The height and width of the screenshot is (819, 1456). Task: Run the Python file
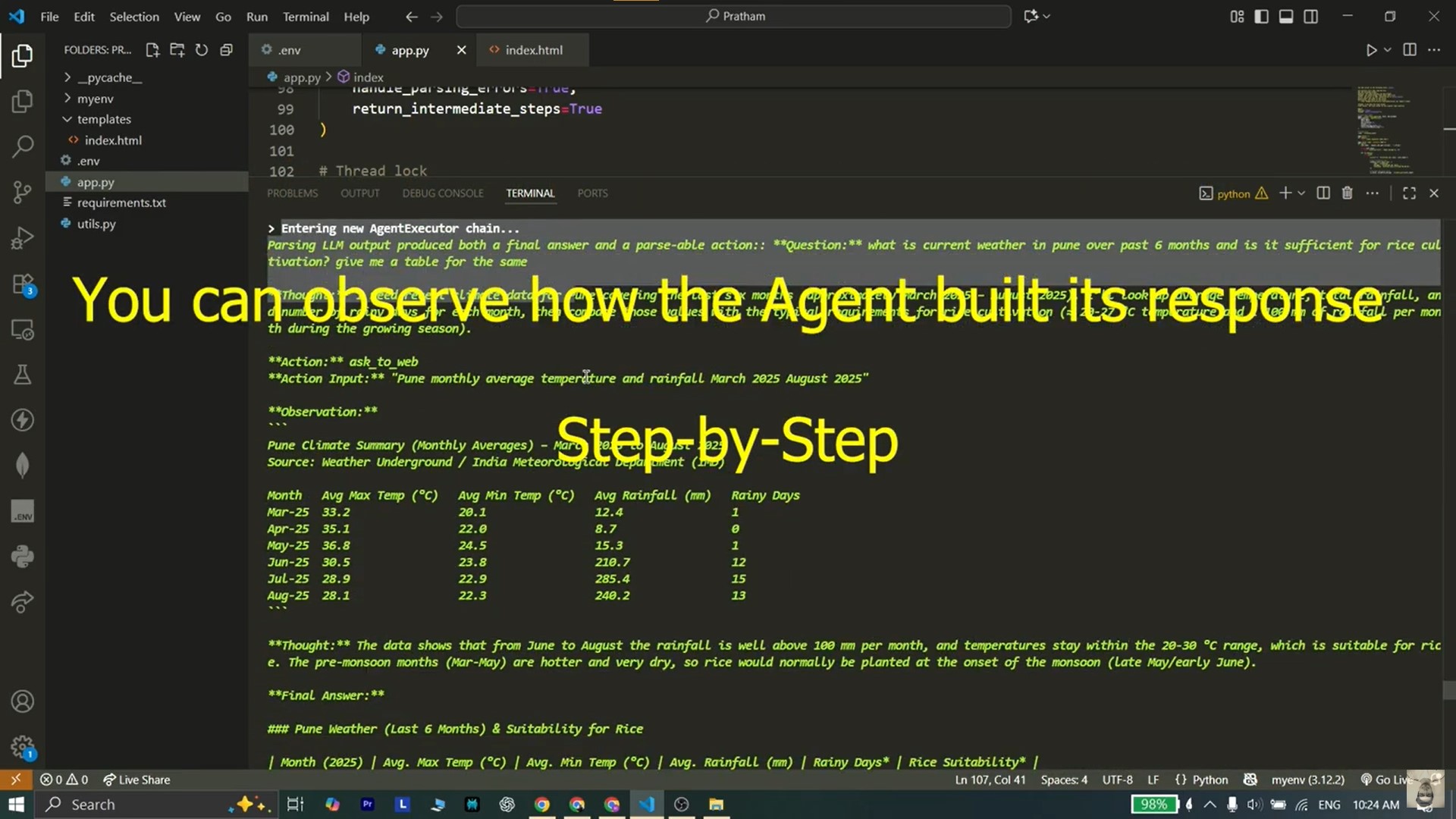[x=1371, y=50]
